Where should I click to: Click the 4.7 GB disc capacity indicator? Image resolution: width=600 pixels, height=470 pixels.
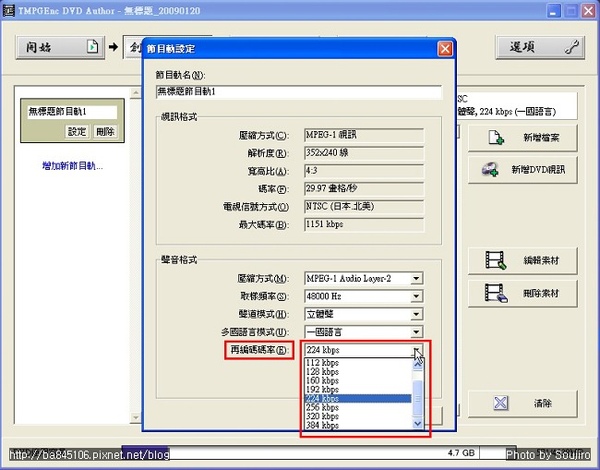461,453
